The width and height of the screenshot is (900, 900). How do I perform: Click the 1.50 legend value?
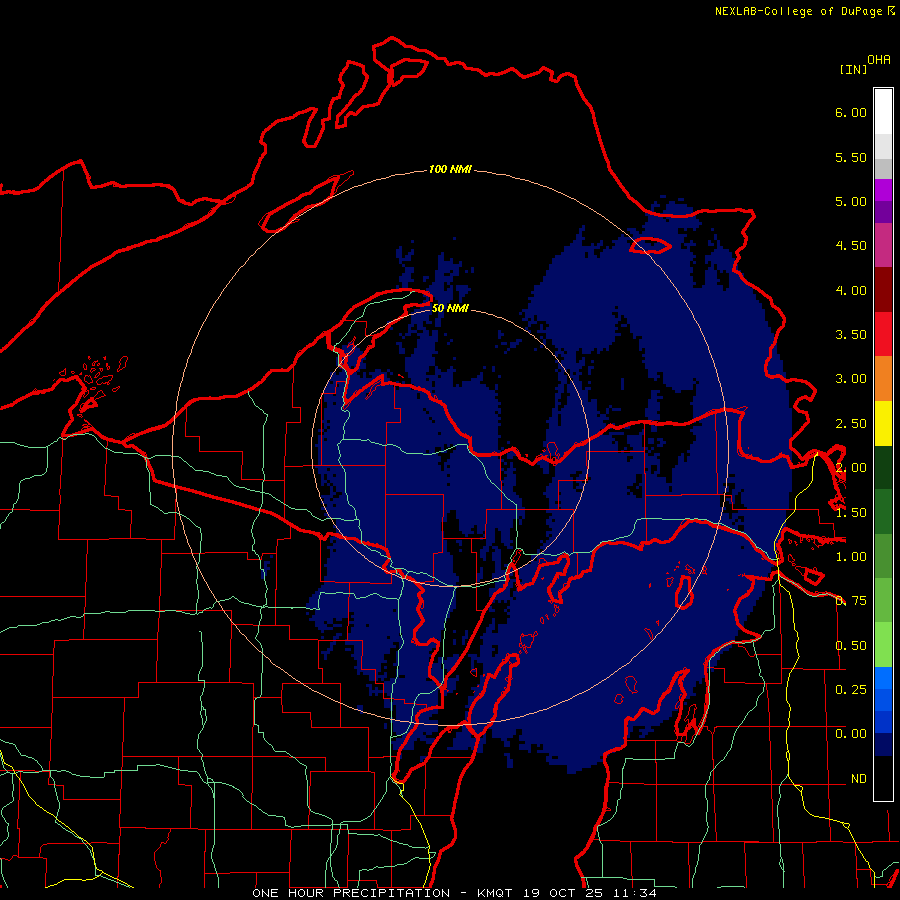[x=851, y=513]
